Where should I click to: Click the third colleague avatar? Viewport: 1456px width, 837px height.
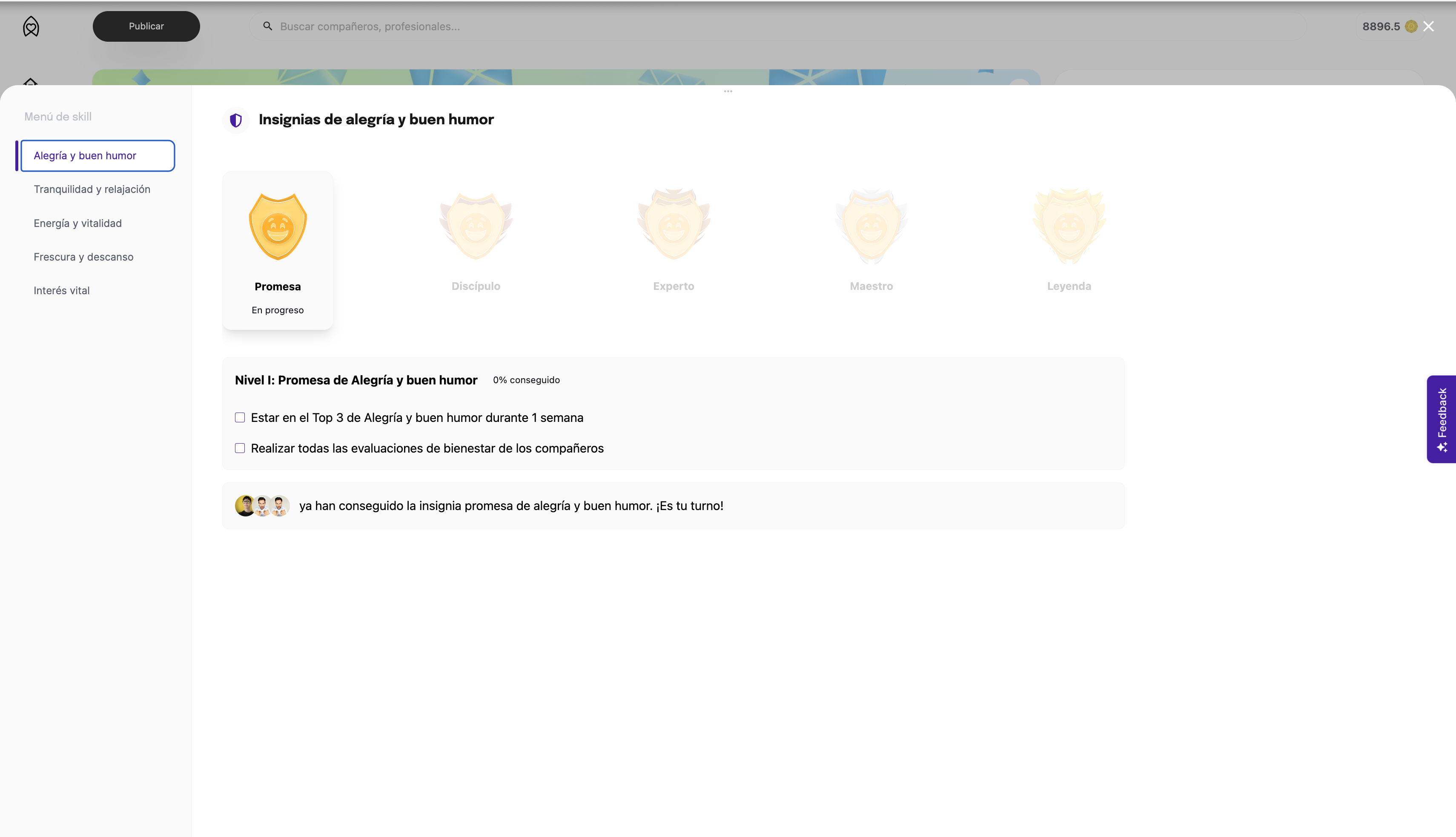(279, 506)
